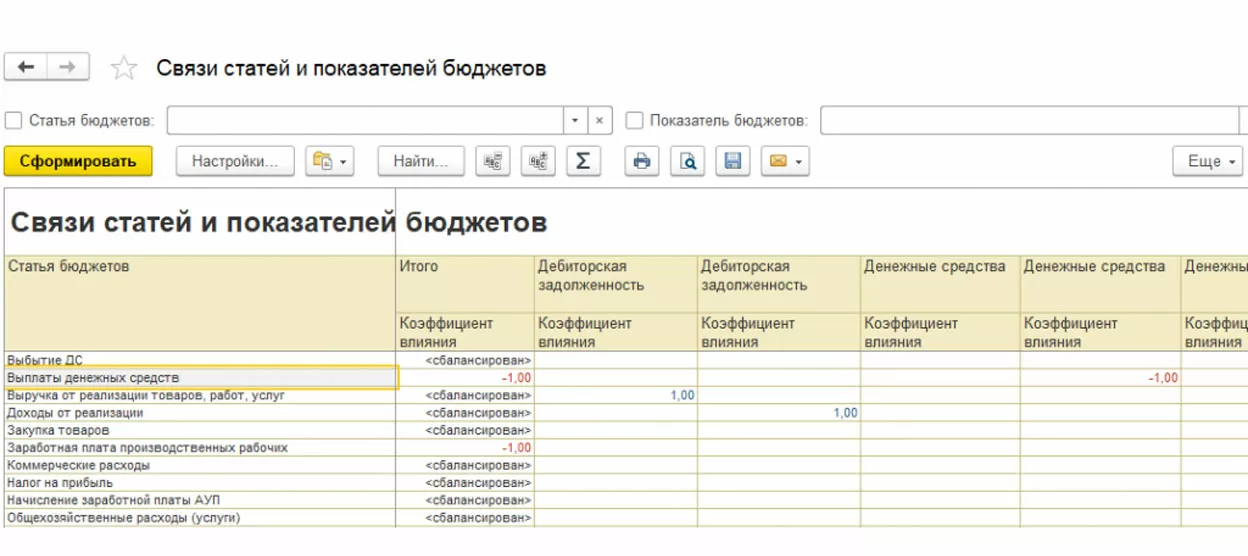Click the yellow Сформировать button
Image resolution: width=1248 pixels, height=556 pixels.
(78, 161)
